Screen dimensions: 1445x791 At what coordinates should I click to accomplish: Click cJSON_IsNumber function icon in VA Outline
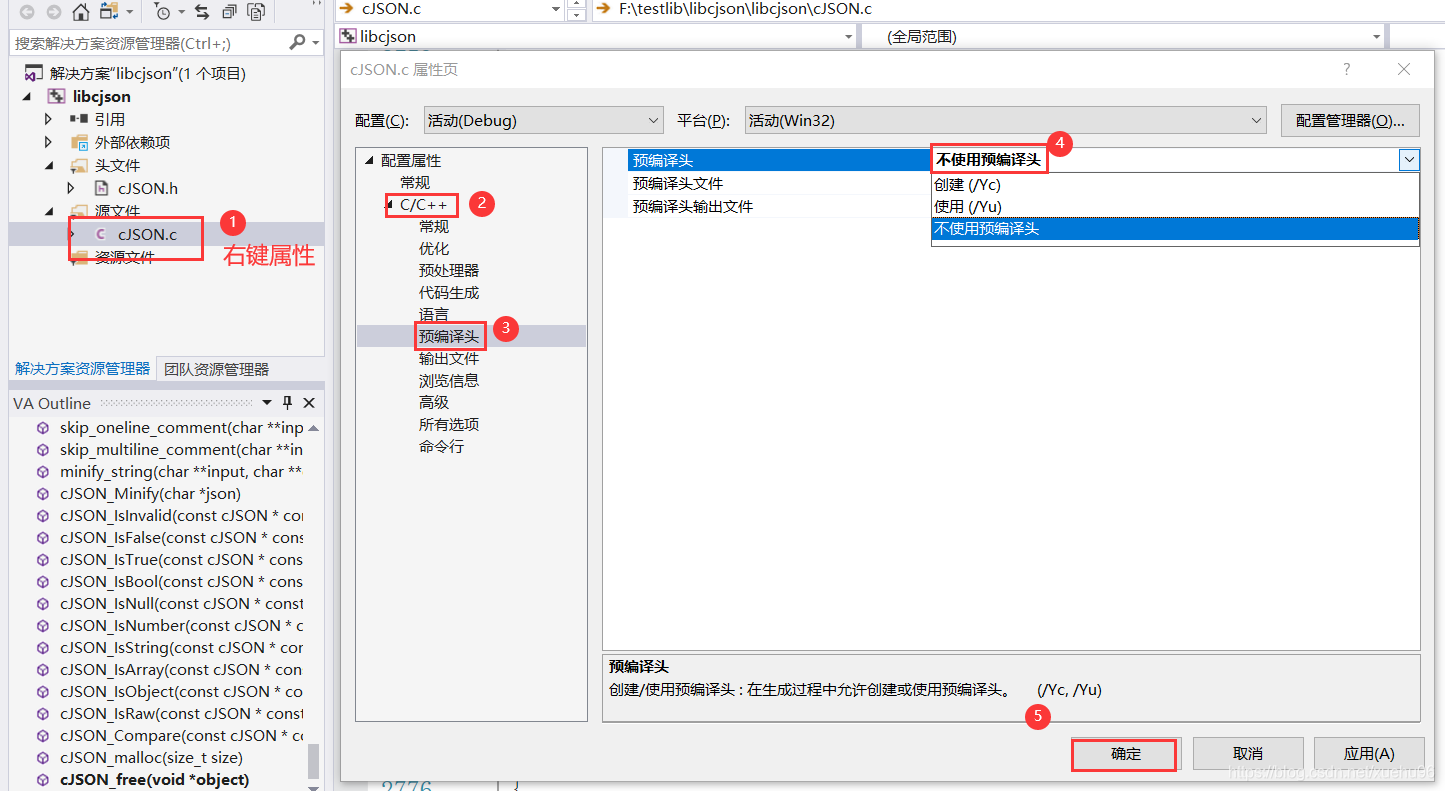click(x=42, y=626)
